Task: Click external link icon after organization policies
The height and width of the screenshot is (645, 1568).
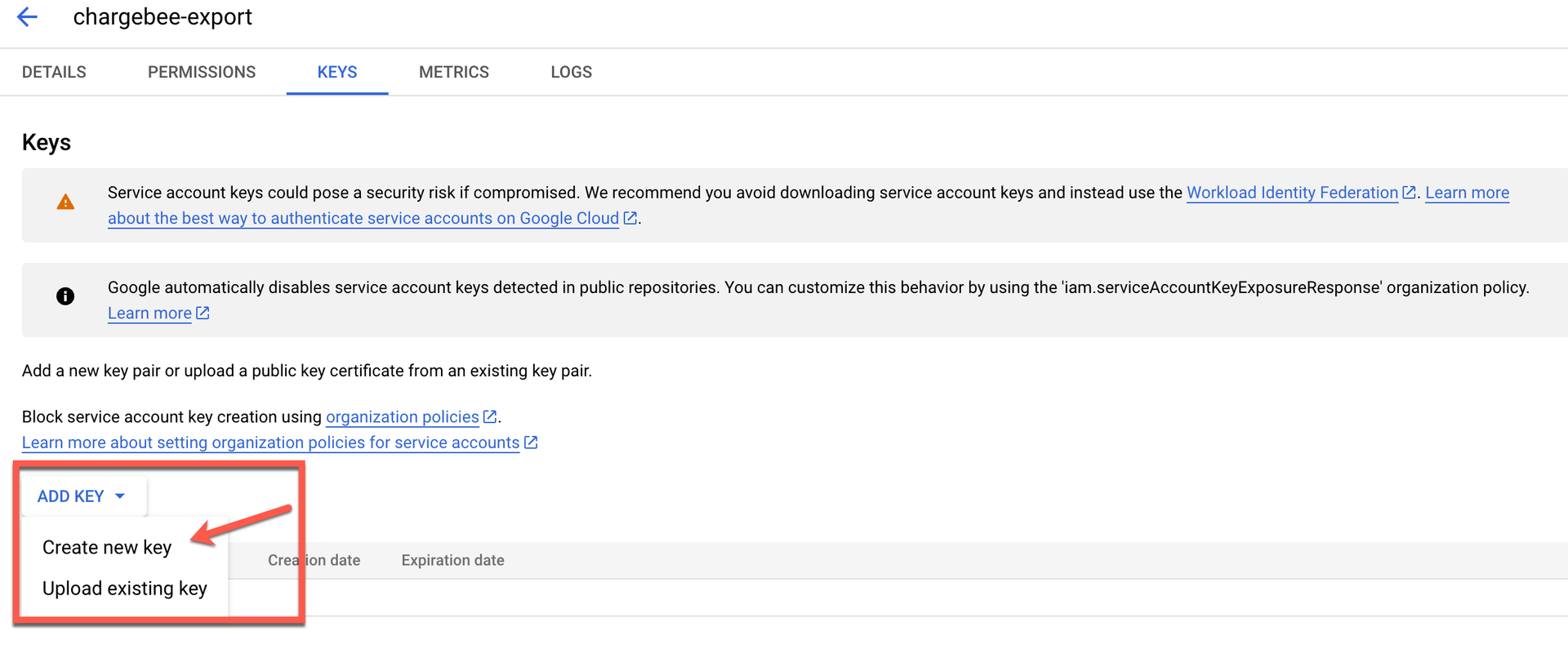Action: pyautogui.click(x=490, y=416)
